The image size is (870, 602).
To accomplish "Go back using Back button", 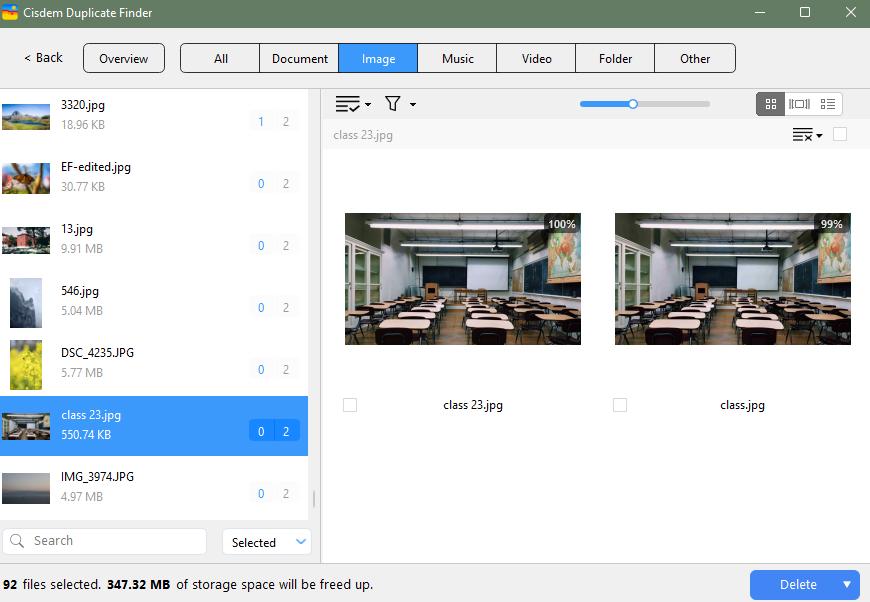I will [x=43, y=58].
